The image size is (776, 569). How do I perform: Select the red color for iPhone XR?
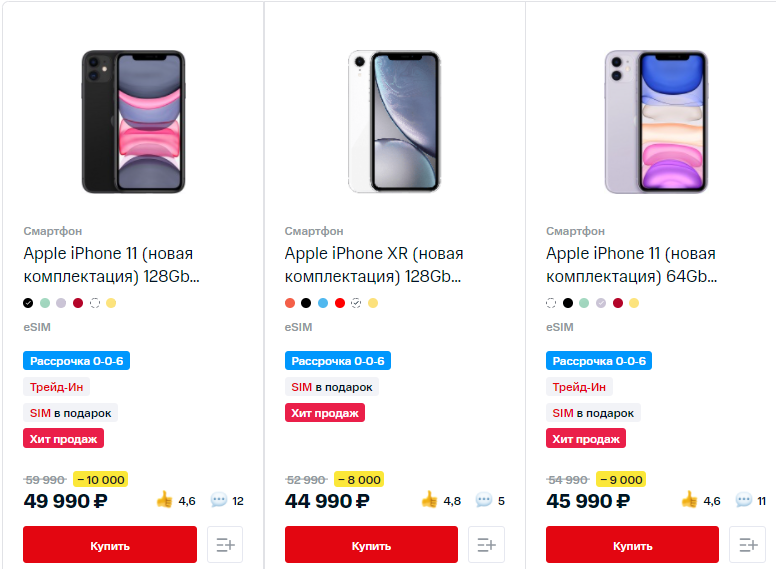coord(340,303)
